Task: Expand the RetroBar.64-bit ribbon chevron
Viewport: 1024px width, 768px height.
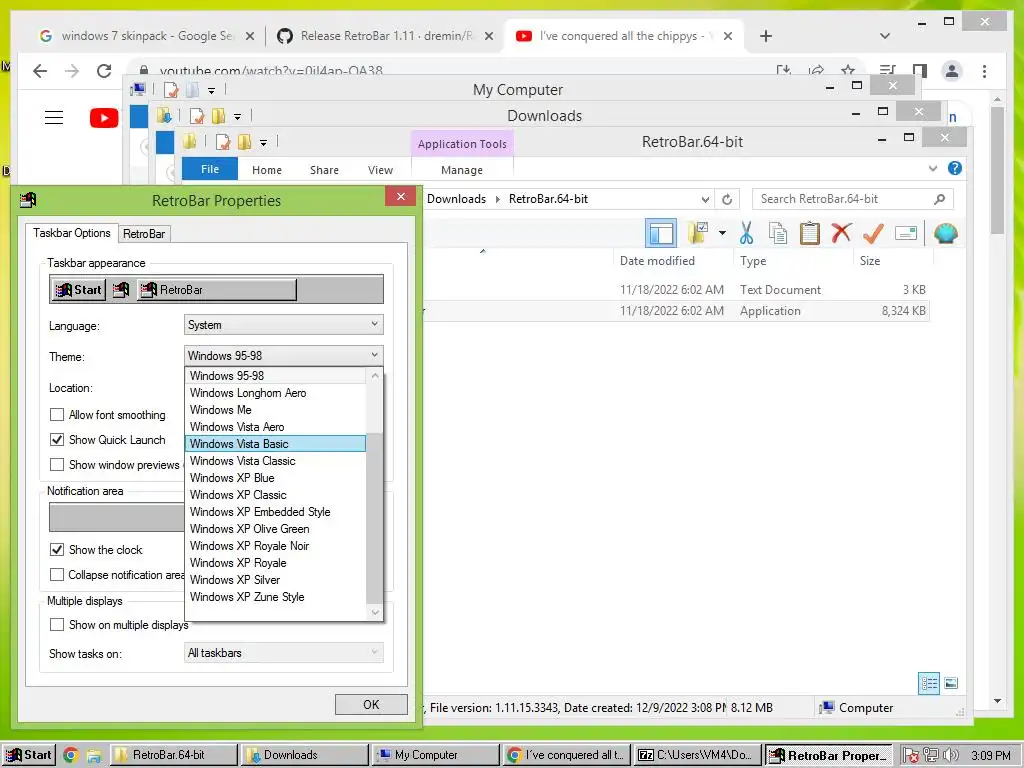Action: click(933, 168)
